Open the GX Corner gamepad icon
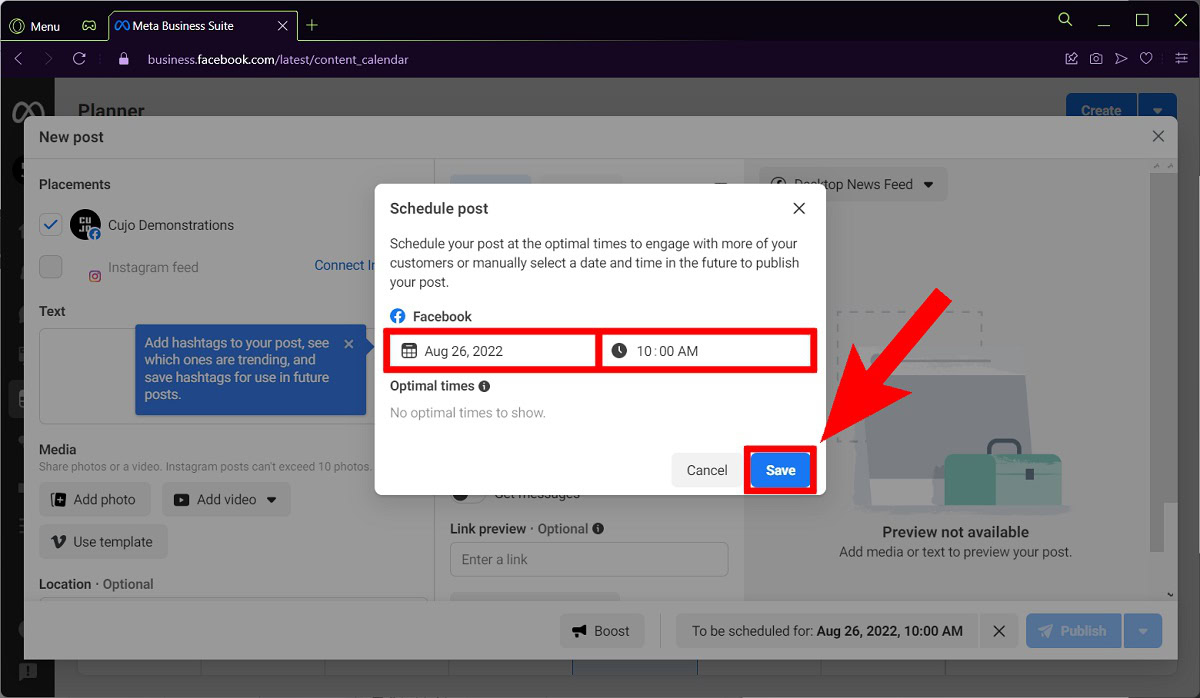This screenshot has width=1200, height=698. tap(89, 26)
